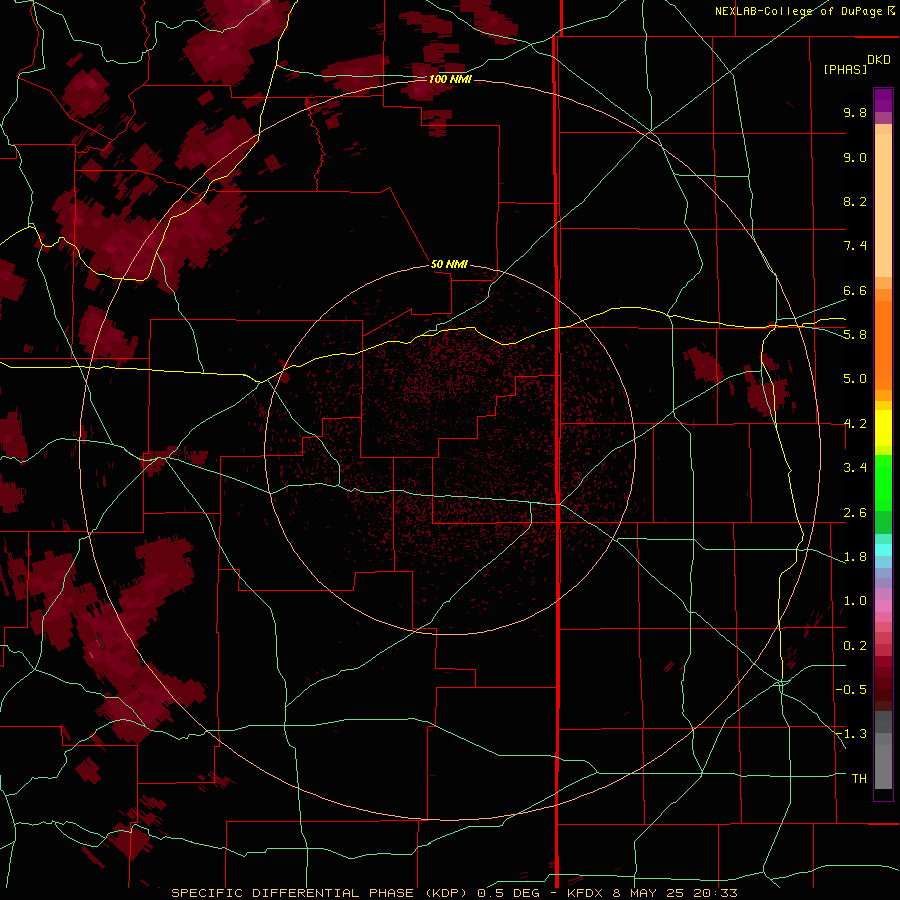Click the TH threshold label
The width and height of the screenshot is (900, 900).
point(859,778)
